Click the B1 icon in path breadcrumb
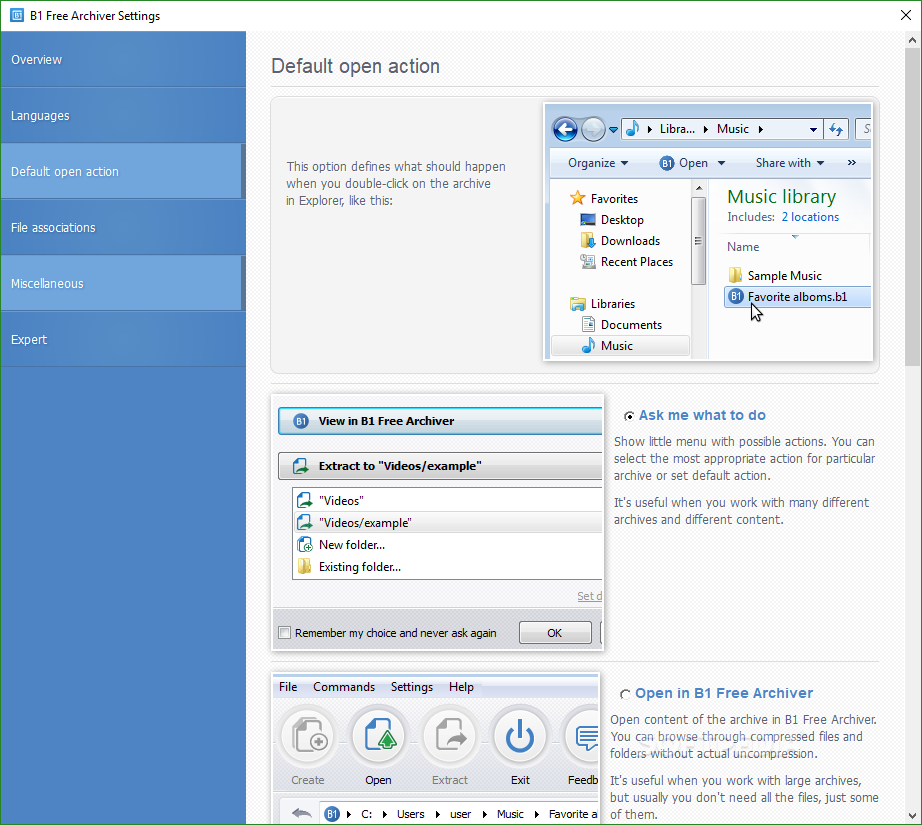 pos(332,814)
